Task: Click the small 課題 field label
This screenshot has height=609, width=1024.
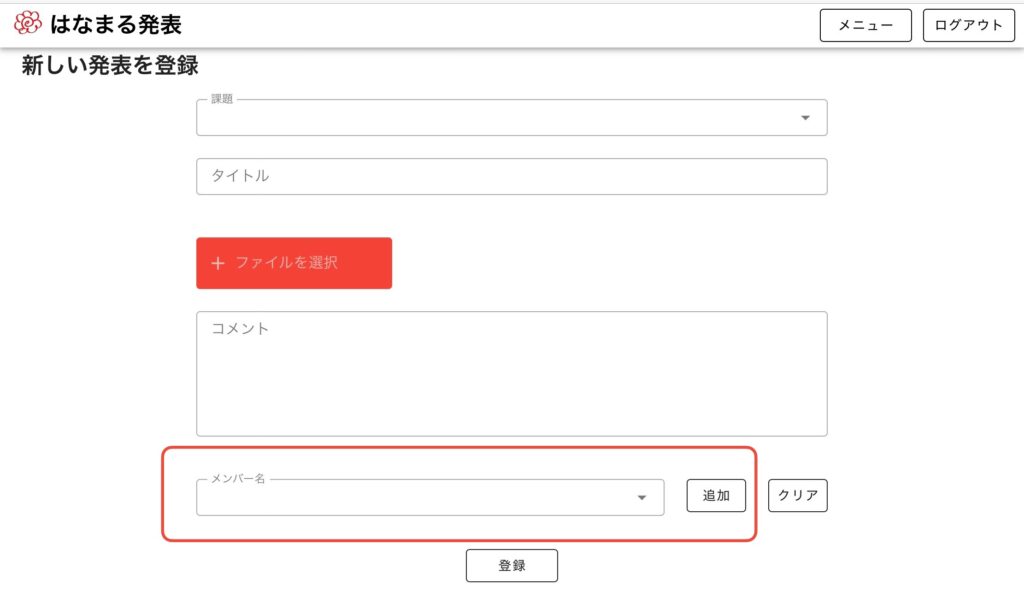Action: 222,100
